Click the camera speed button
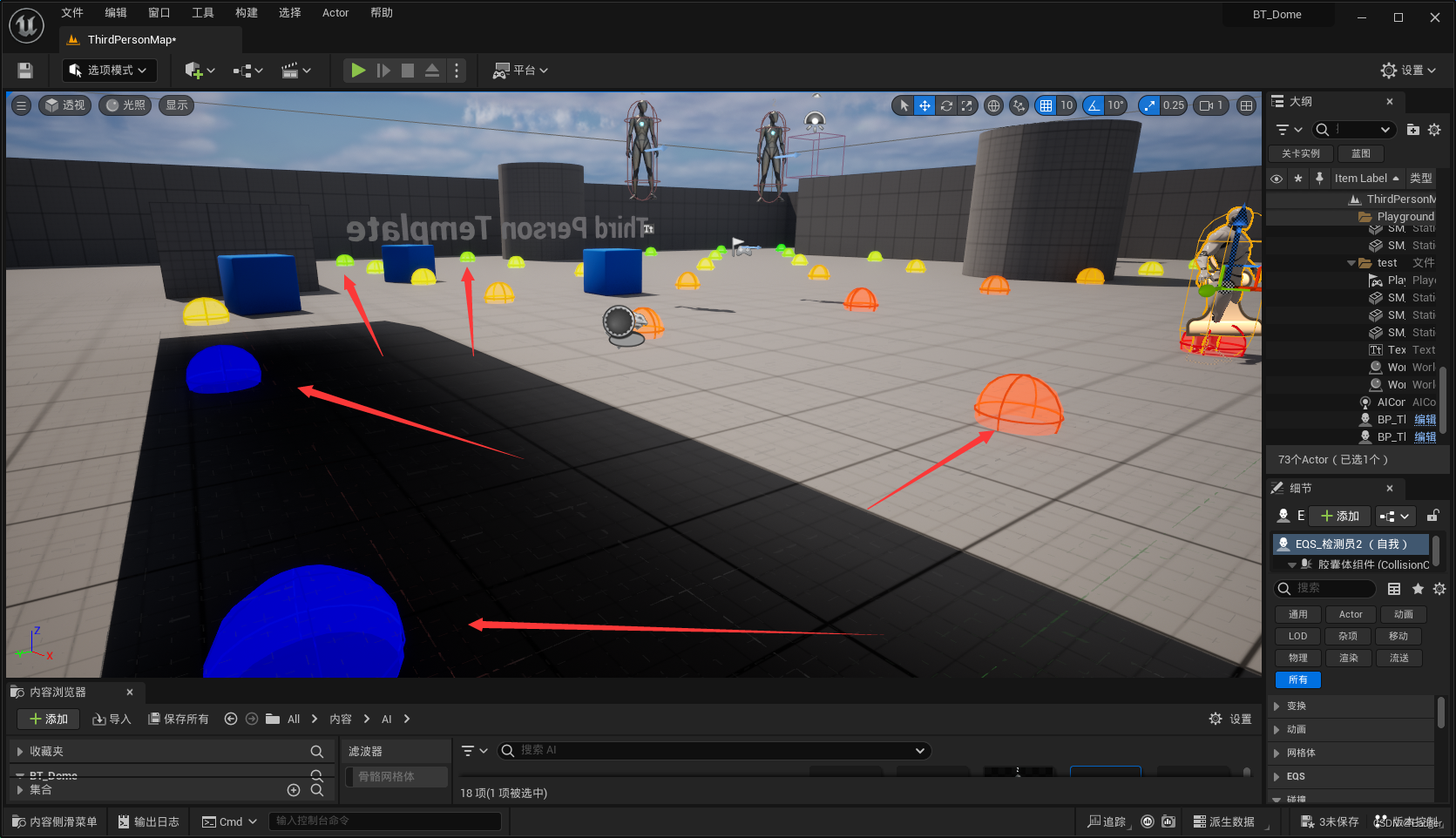This screenshot has width=1456, height=838. [1211, 105]
